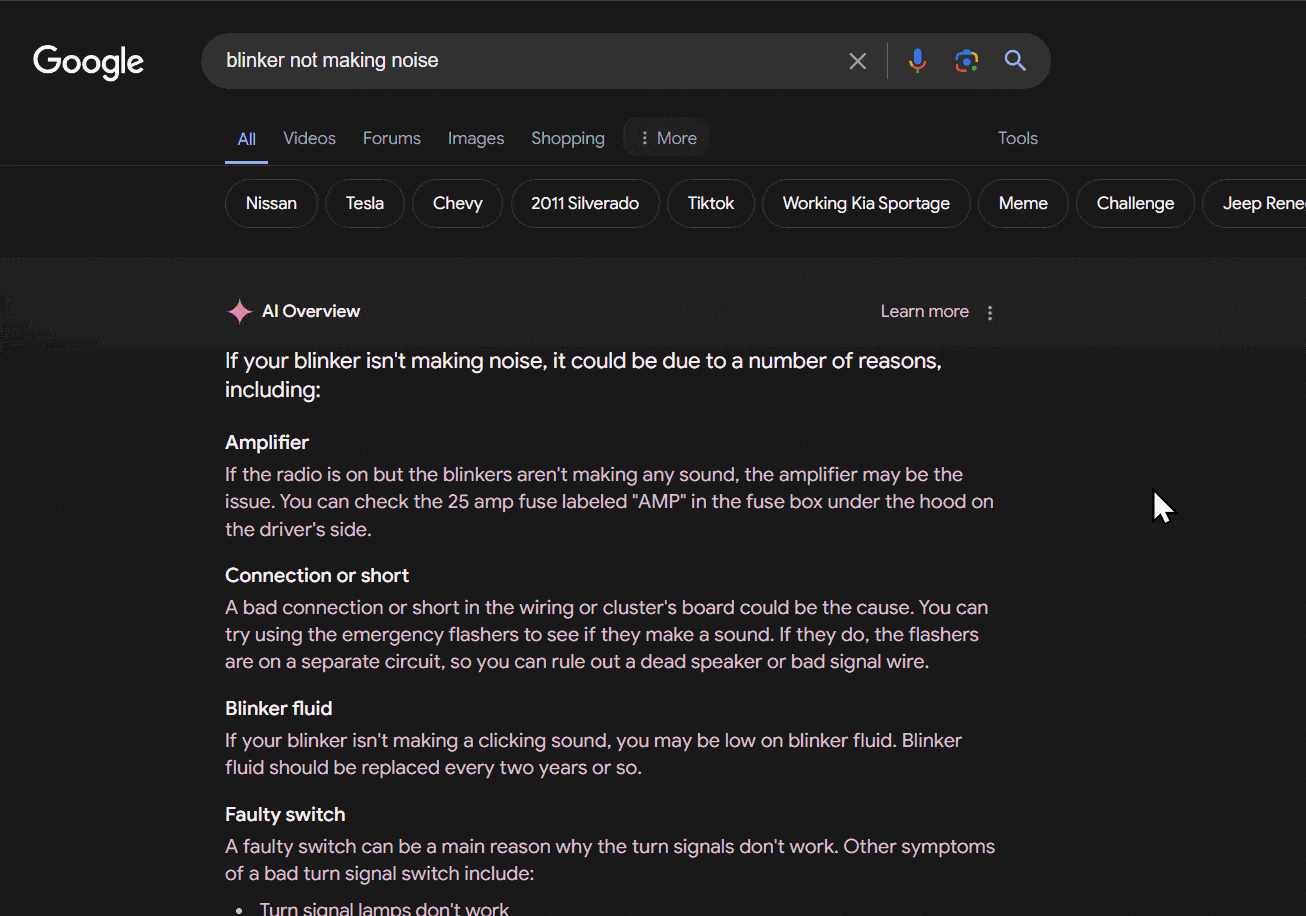Clear the search box with X icon
Viewport: 1306px width, 916px height.
click(x=858, y=61)
